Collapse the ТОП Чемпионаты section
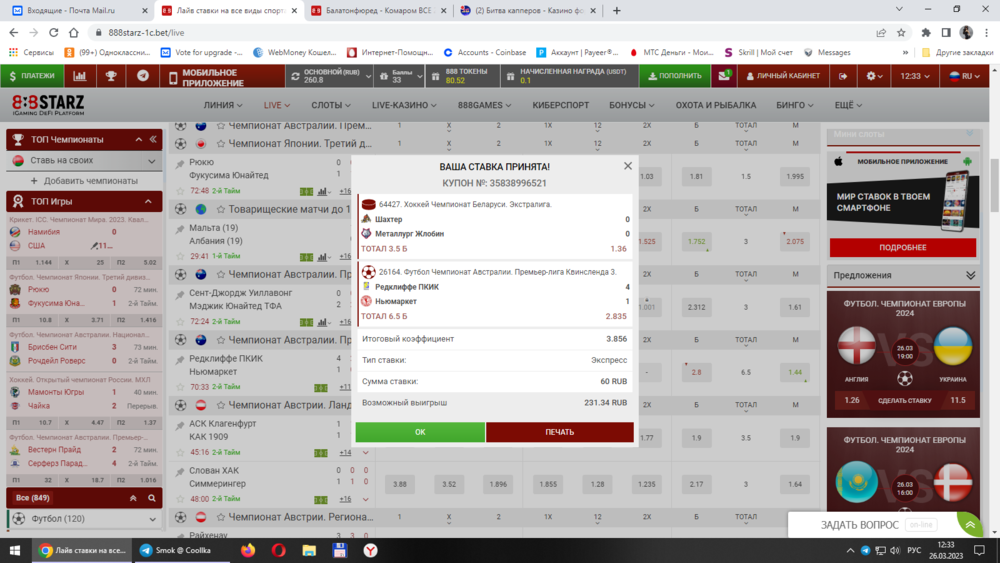The height and width of the screenshot is (563, 1000). click(x=138, y=139)
